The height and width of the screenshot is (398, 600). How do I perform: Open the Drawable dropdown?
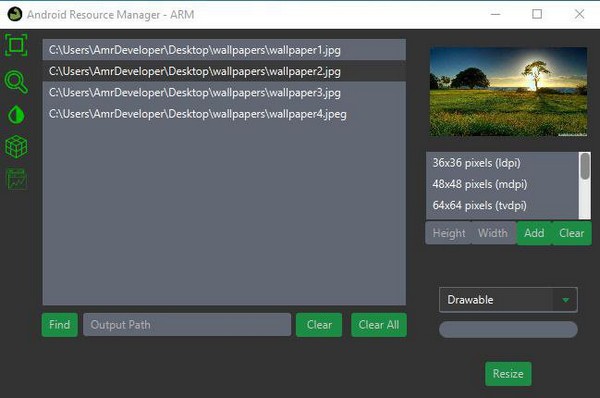(508, 300)
